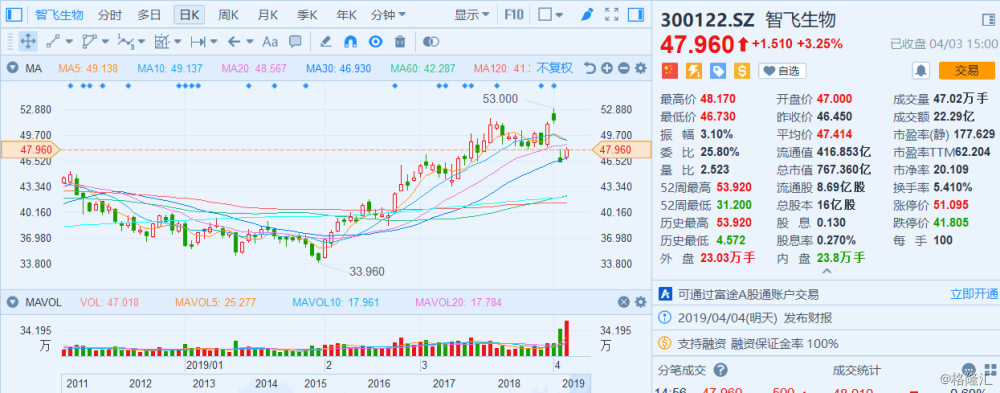This screenshot has height=393, width=1000.
Task: Collapse the MAVOL indicator expander
Action: click(12, 302)
